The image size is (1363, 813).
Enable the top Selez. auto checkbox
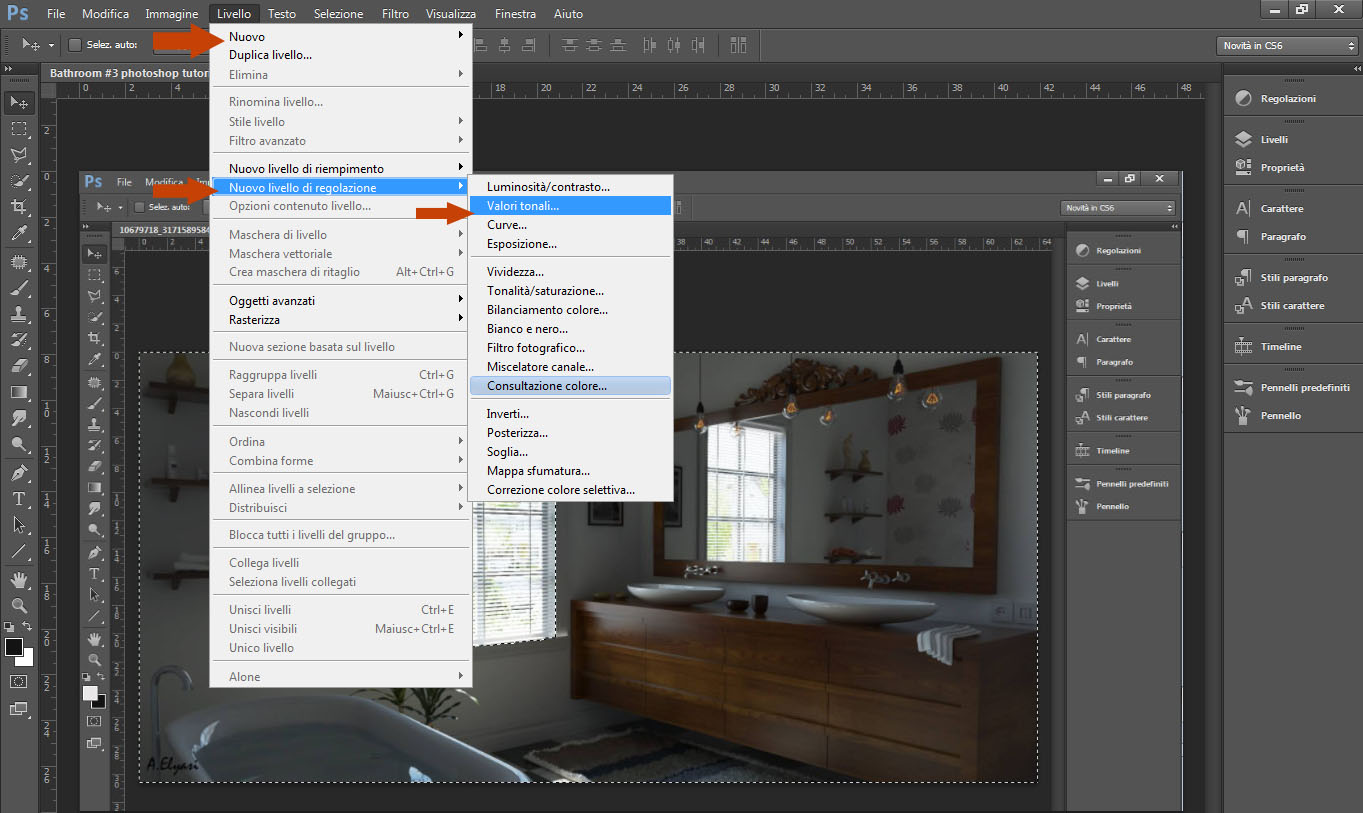pyautogui.click(x=75, y=45)
